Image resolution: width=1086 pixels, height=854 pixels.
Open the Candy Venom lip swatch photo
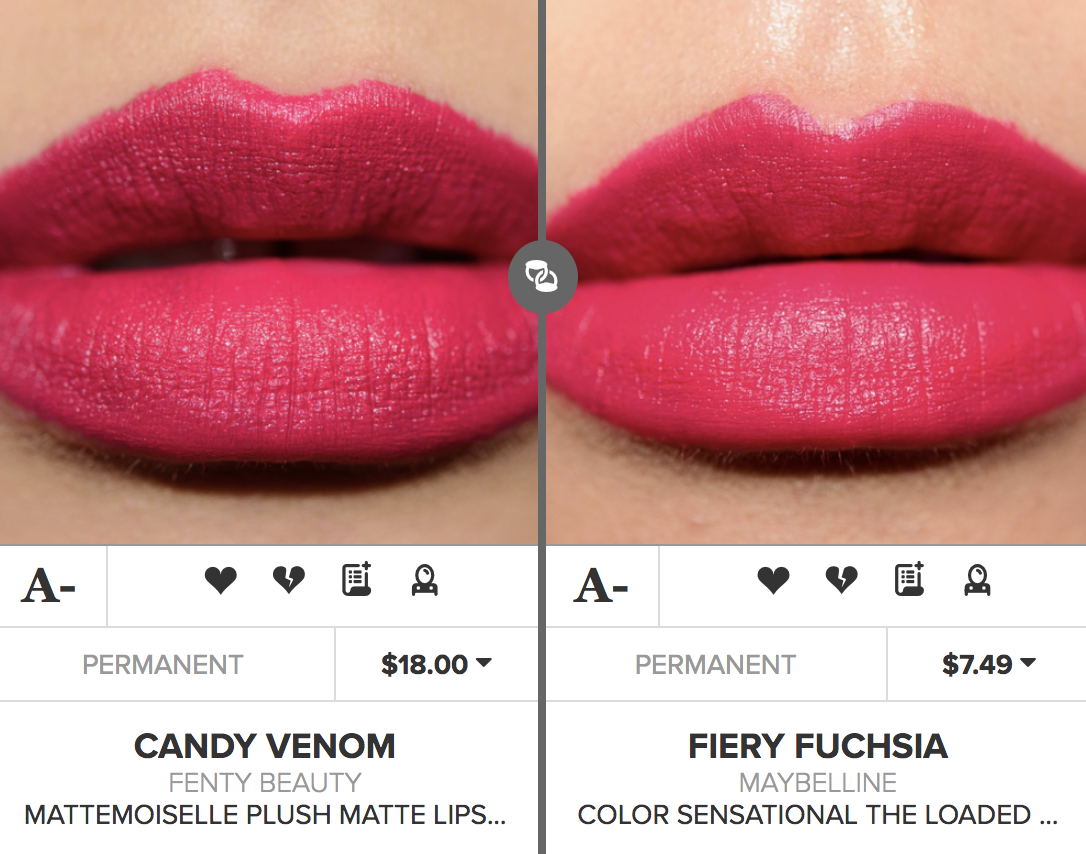tap(268, 270)
